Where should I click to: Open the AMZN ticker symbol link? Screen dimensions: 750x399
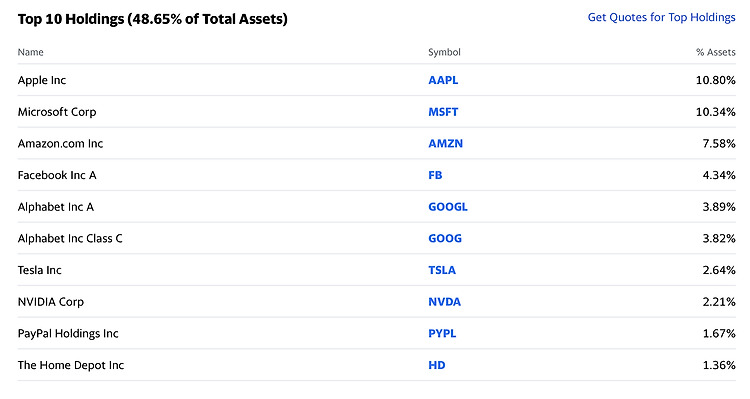click(x=445, y=144)
